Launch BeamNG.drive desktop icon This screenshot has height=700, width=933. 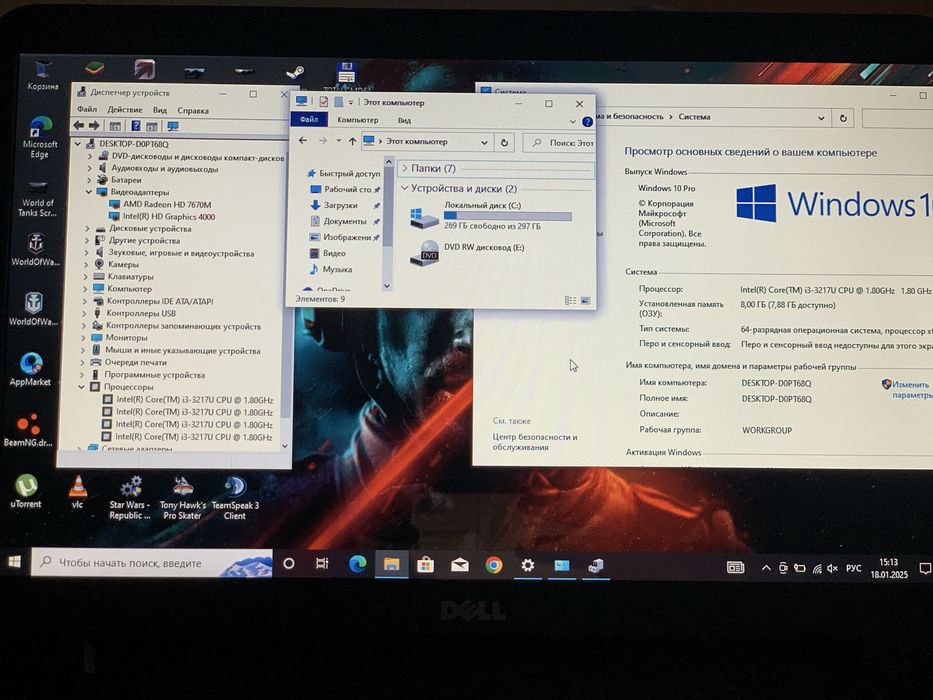(x=28, y=430)
